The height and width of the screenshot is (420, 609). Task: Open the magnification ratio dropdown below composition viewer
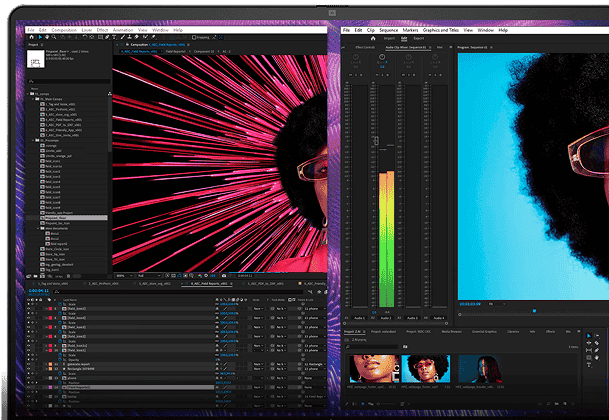tap(124, 276)
